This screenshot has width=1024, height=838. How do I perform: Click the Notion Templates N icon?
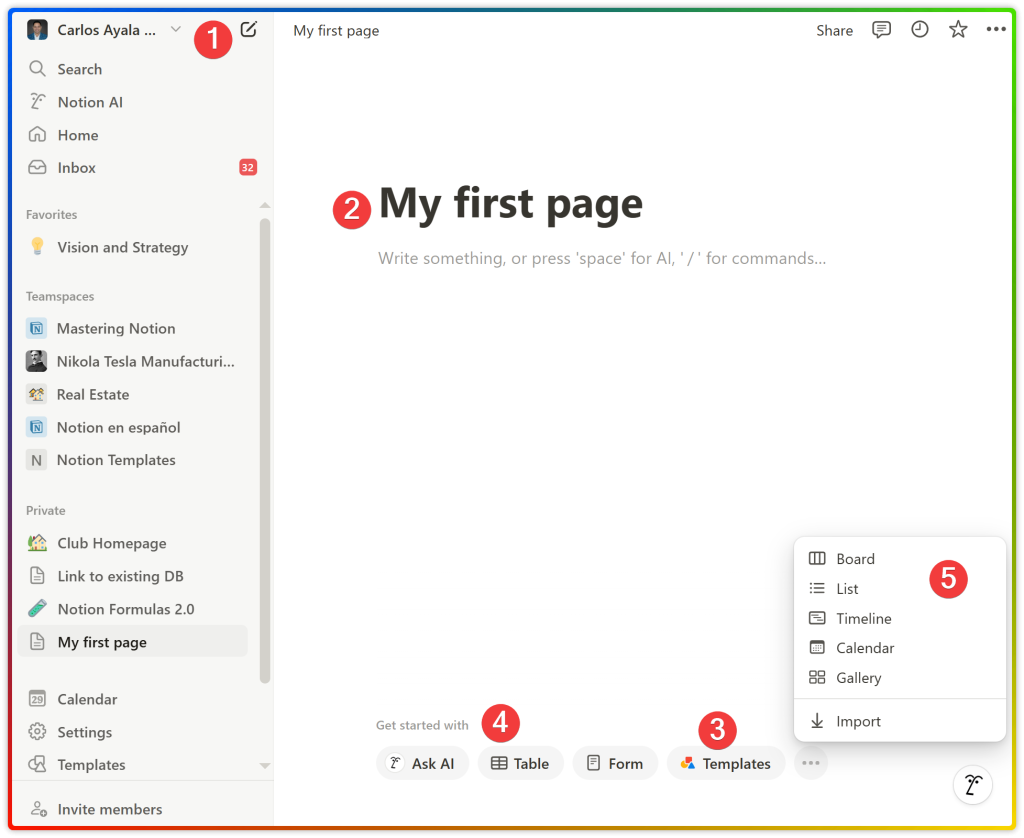click(x=37, y=460)
